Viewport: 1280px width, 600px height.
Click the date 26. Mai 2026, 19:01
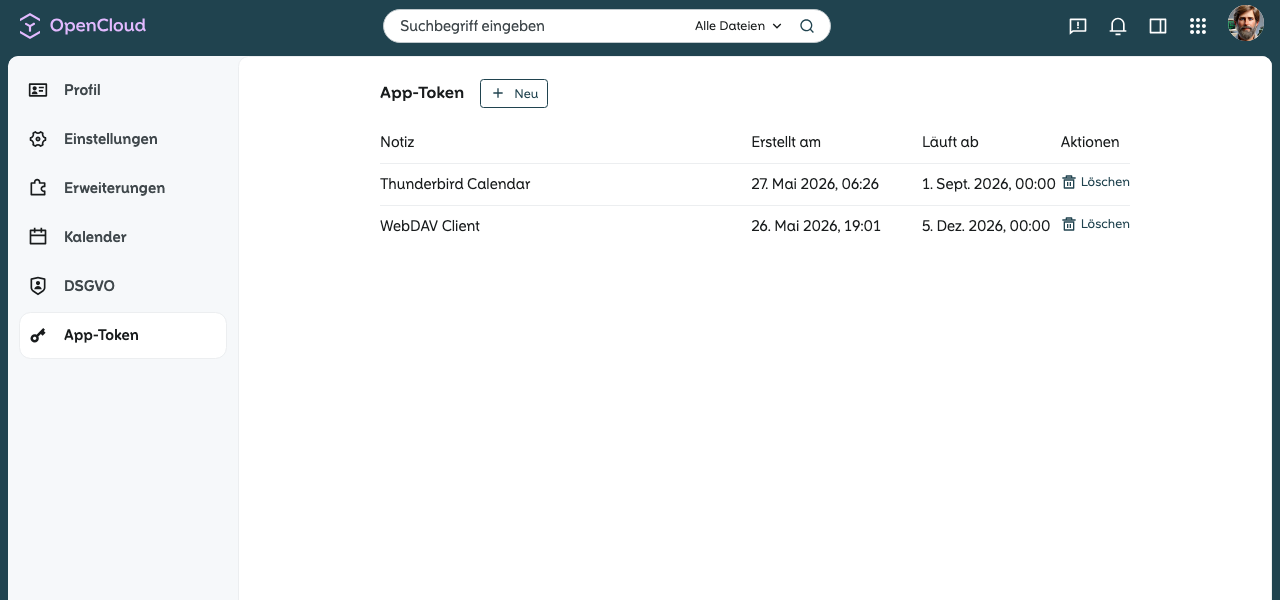(x=816, y=226)
